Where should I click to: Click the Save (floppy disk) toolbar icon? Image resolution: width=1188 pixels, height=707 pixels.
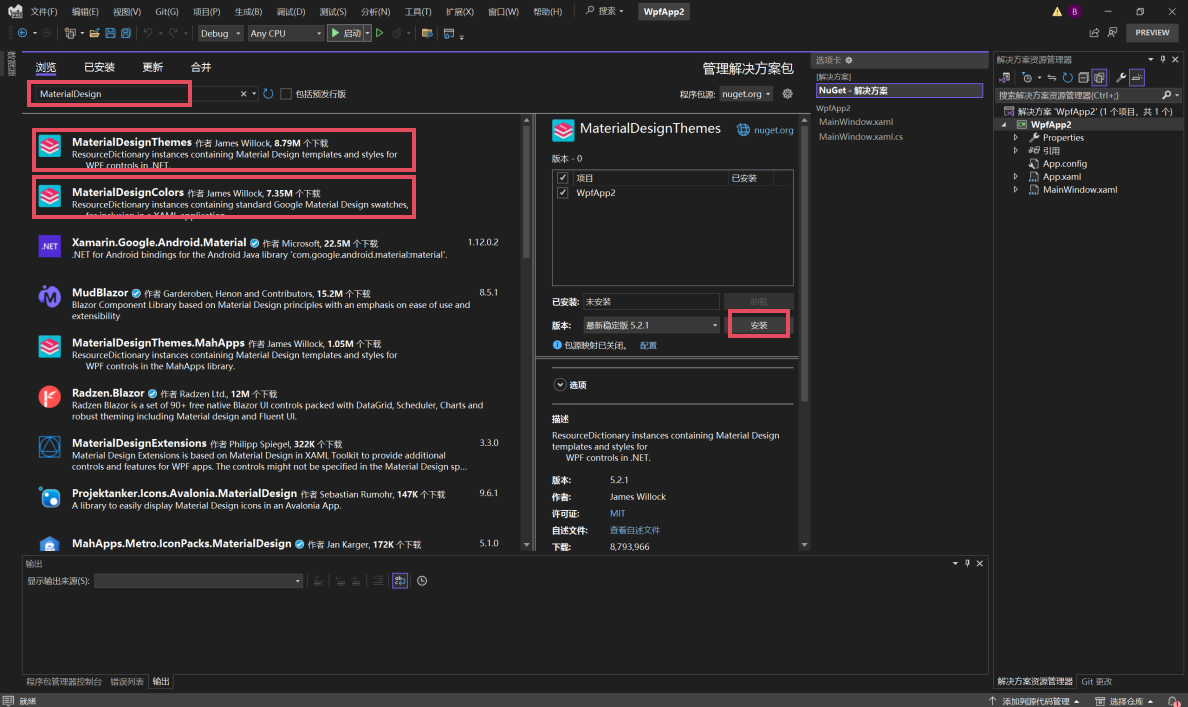tap(111, 33)
